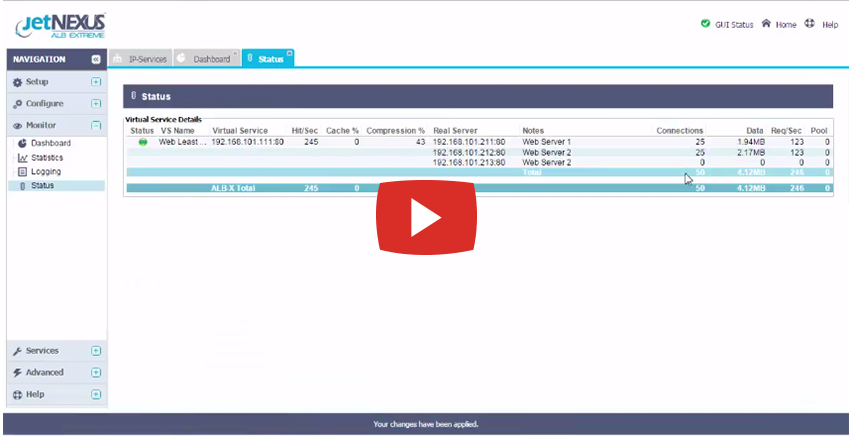853x436 pixels.
Task: Open Dashboard from the Monitor tree
Action: click(51, 143)
